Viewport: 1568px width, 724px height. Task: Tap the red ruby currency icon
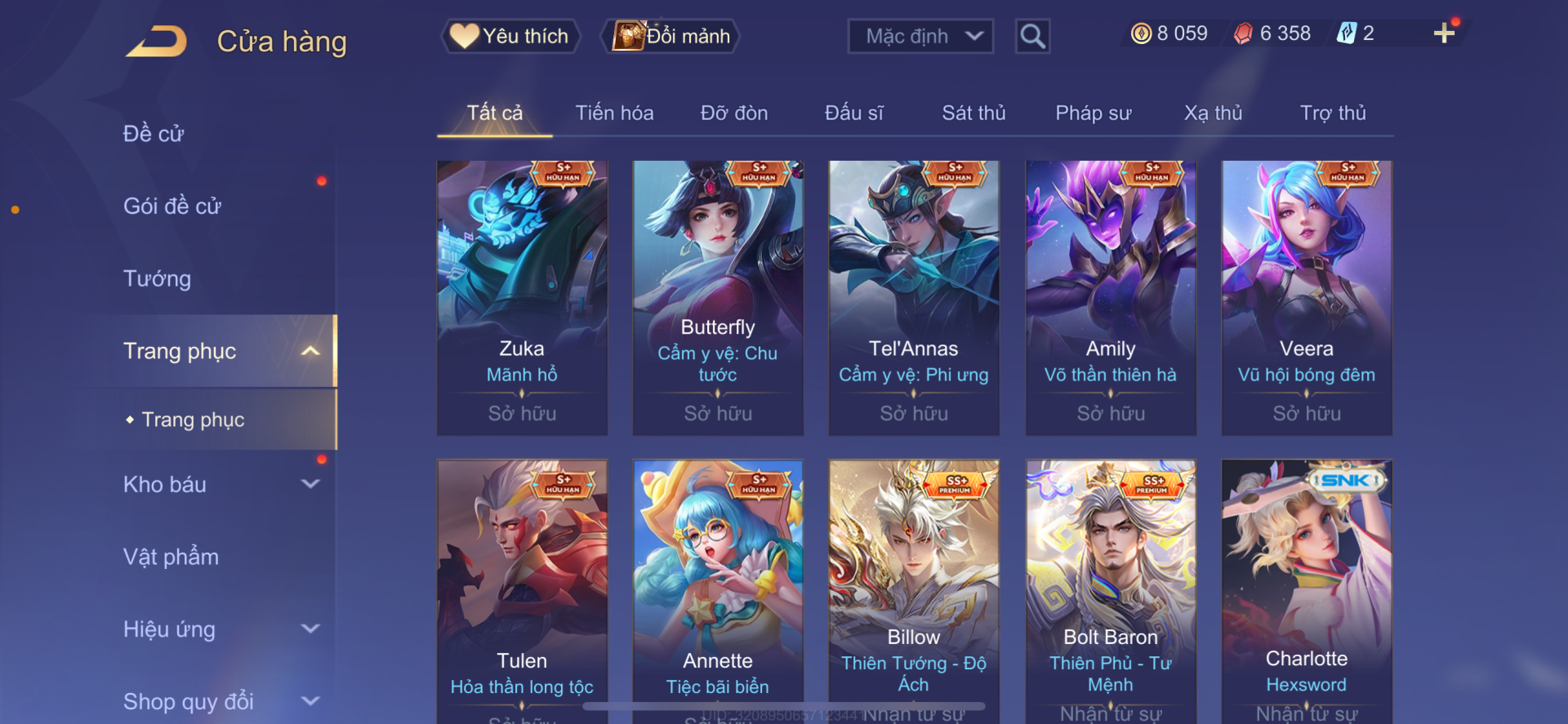click(1243, 33)
